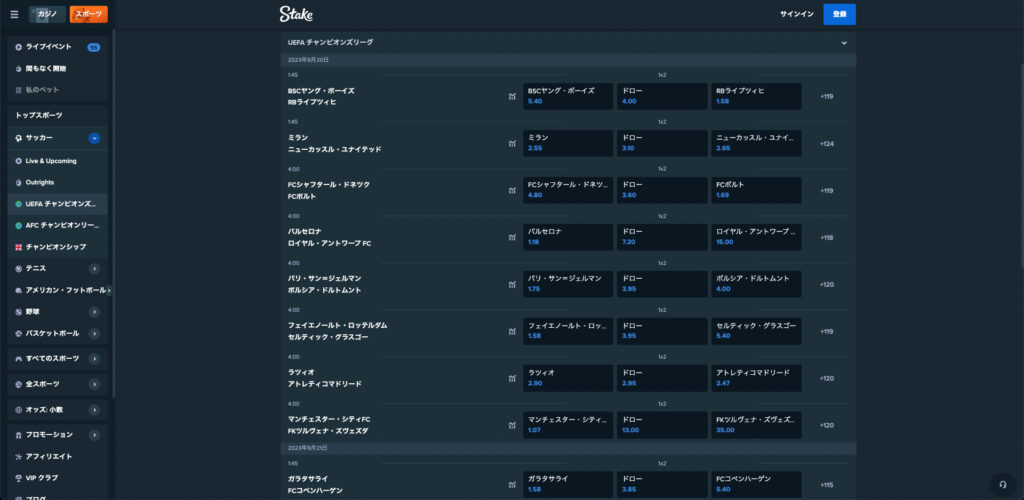
Task: Open 間もなく開始 in the sidebar
Action: [57, 69]
